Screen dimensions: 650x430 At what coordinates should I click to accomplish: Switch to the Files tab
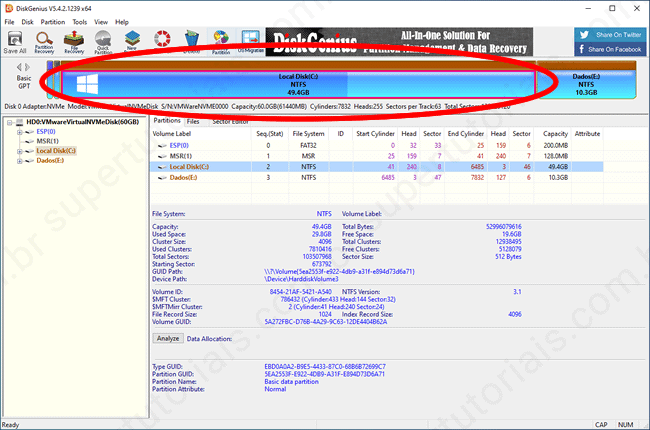[193, 121]
